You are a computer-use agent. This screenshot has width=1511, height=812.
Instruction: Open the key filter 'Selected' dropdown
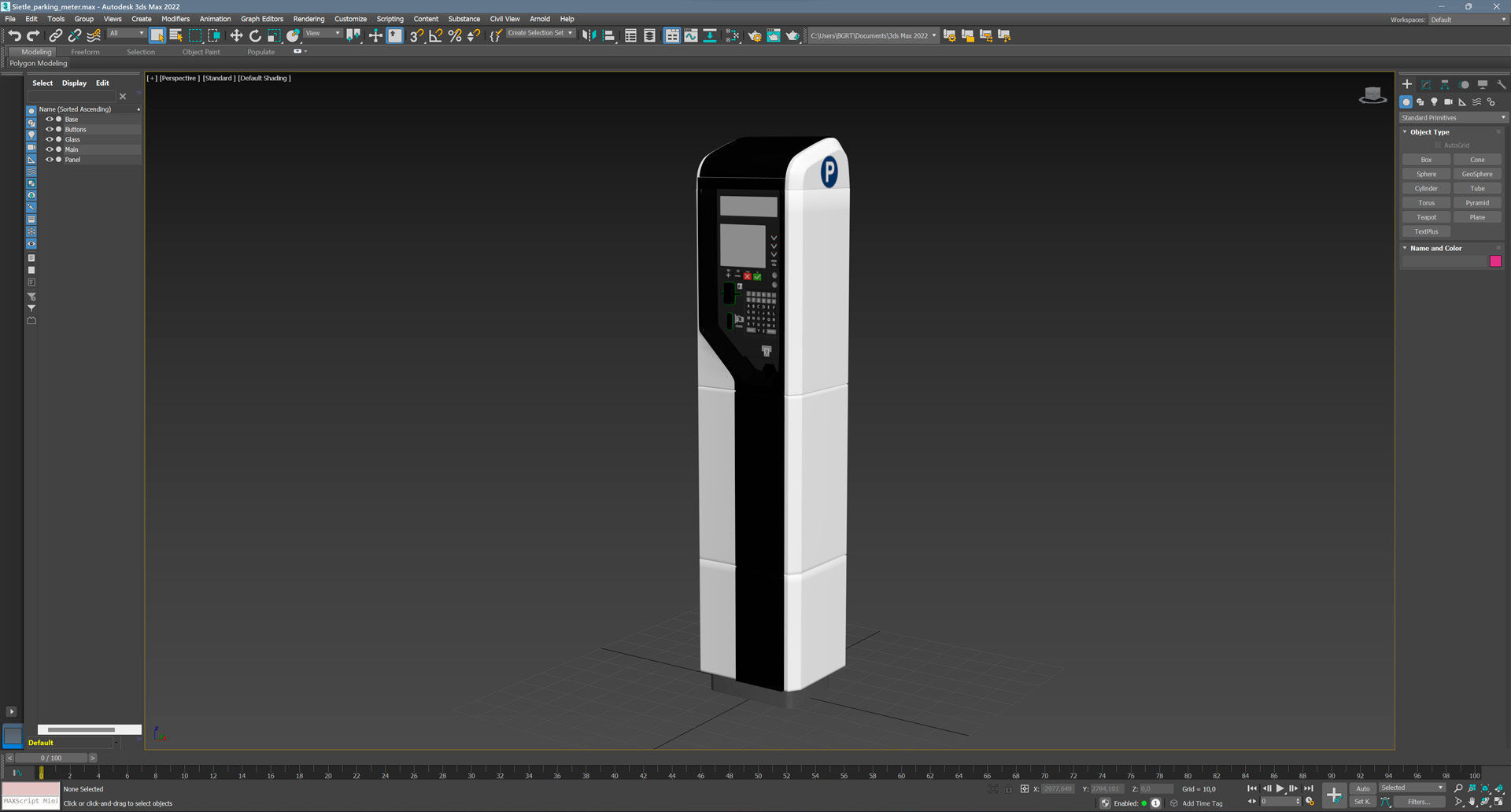1412,788
